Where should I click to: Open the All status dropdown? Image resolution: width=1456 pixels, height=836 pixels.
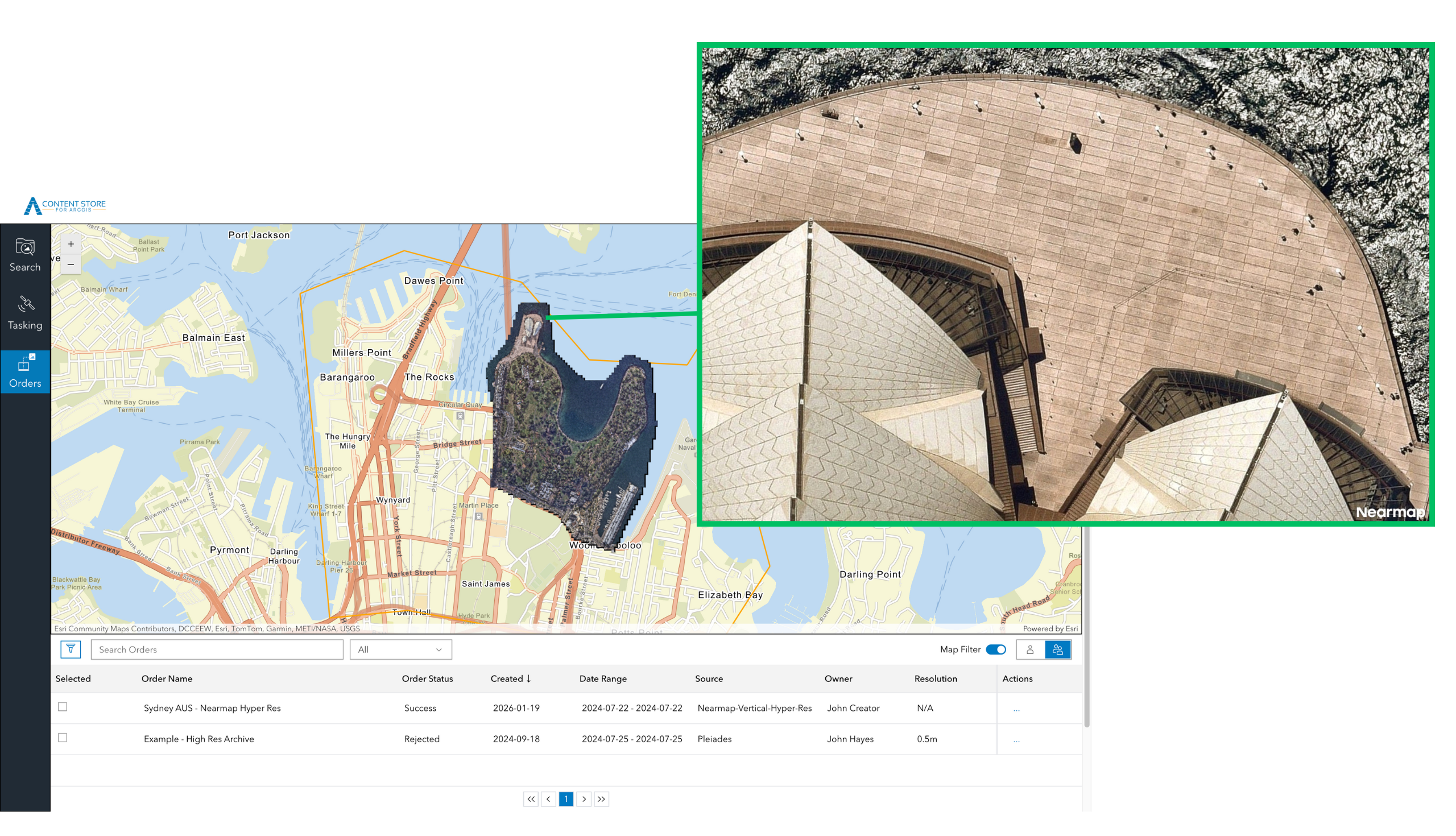click(400, 649)
